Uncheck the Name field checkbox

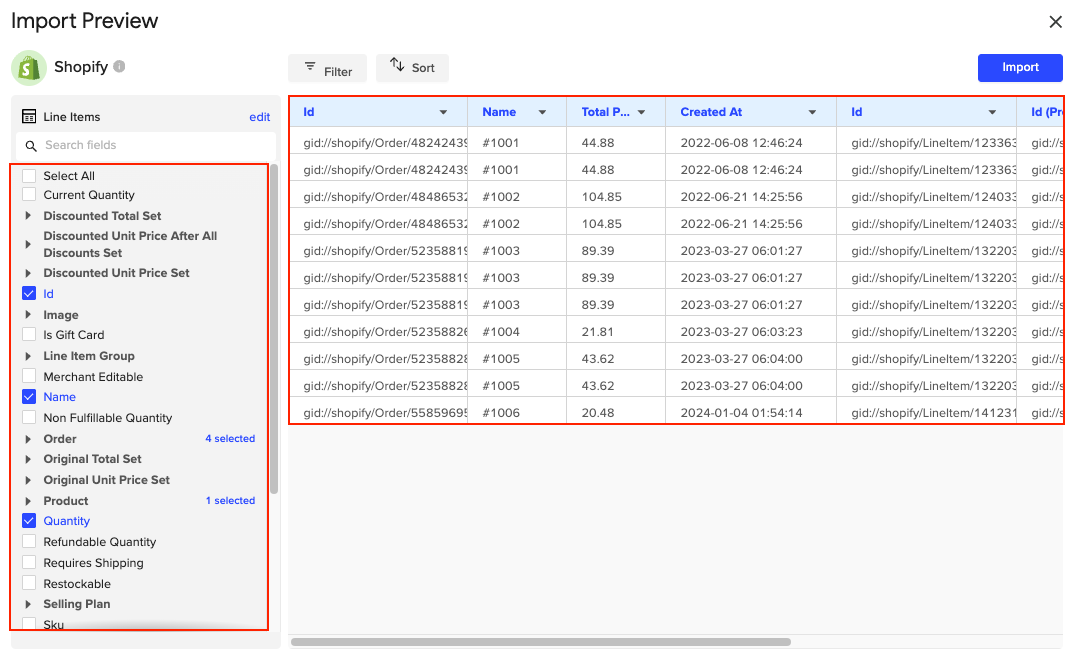tap(30, 396)
